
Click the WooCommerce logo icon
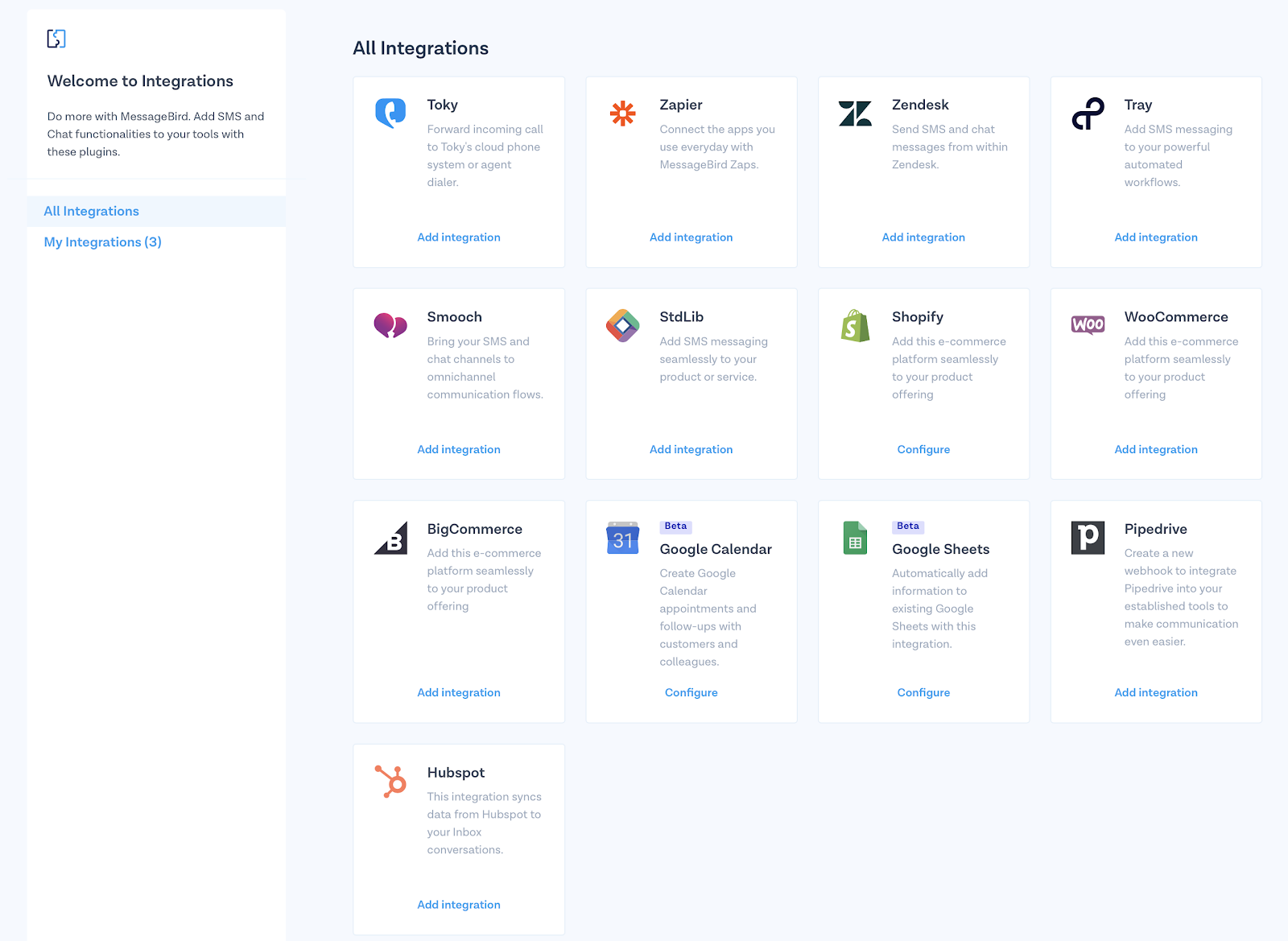point(1088,324)
